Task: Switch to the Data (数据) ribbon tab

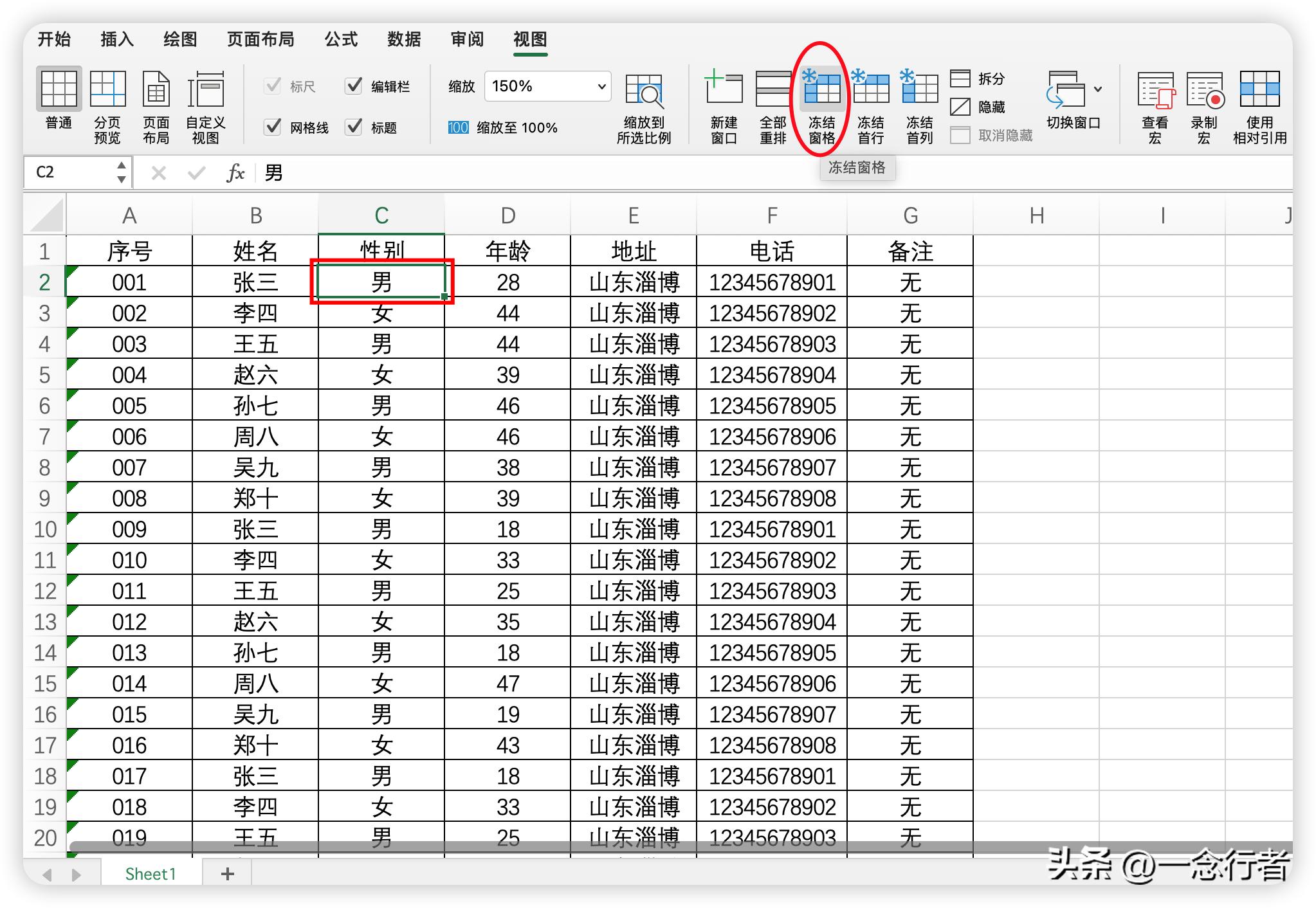Action: coord(403,40)
